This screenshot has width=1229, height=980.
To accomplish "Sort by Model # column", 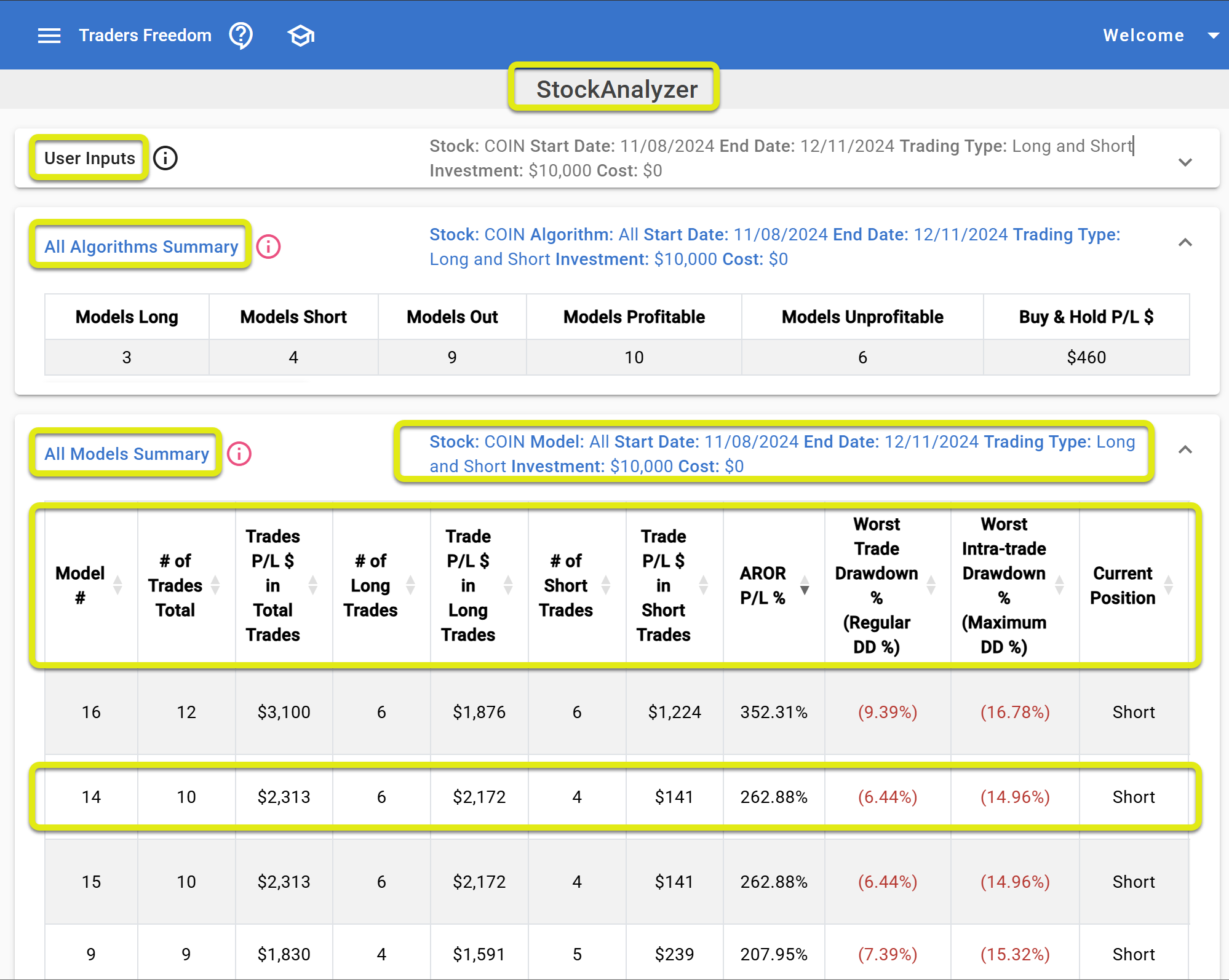I will coord(117,585).
